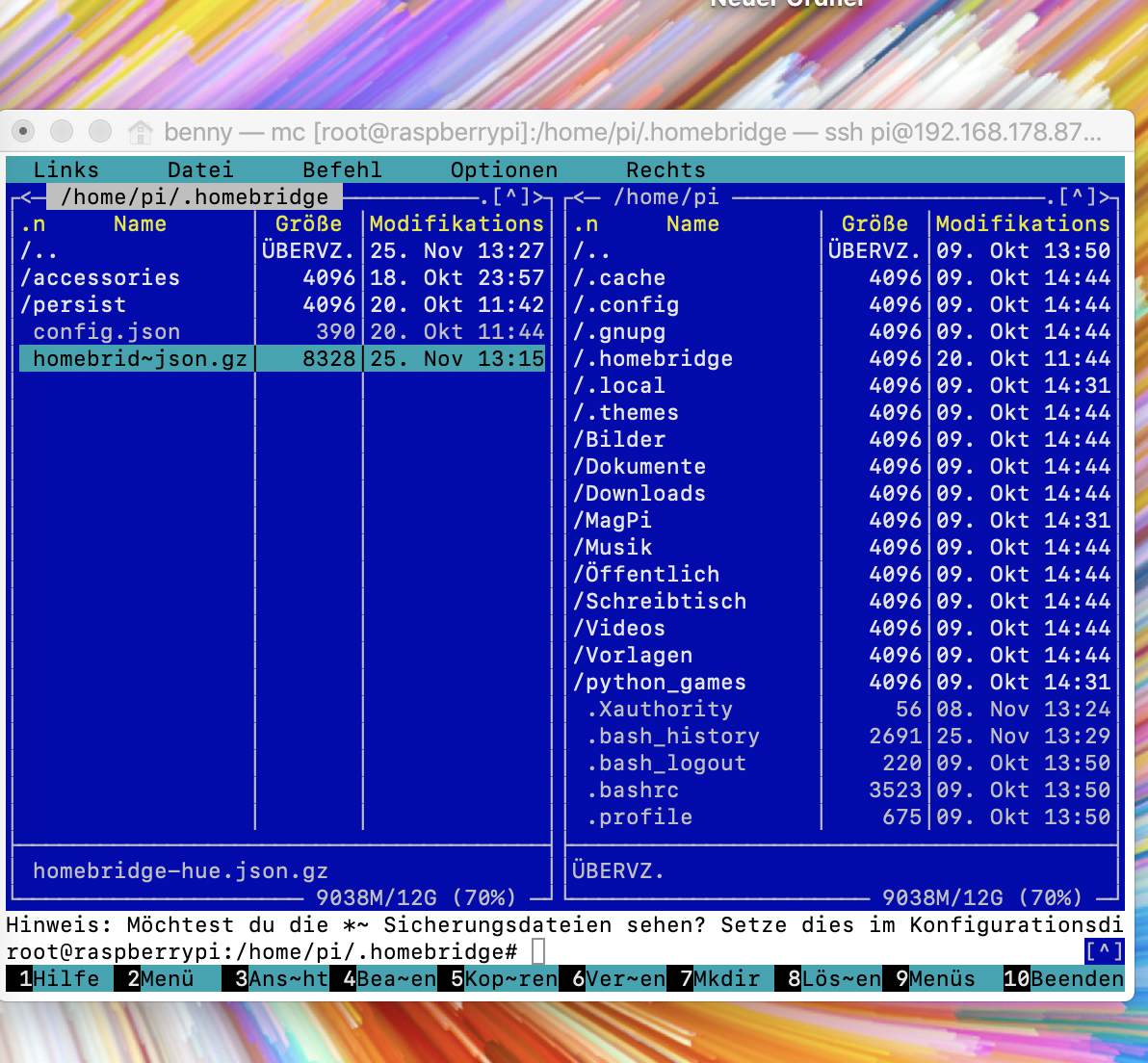Viewport: 1148px width, 1063px height.
Task: Sort left panel by Größe column header
Action: pos(308,224)
